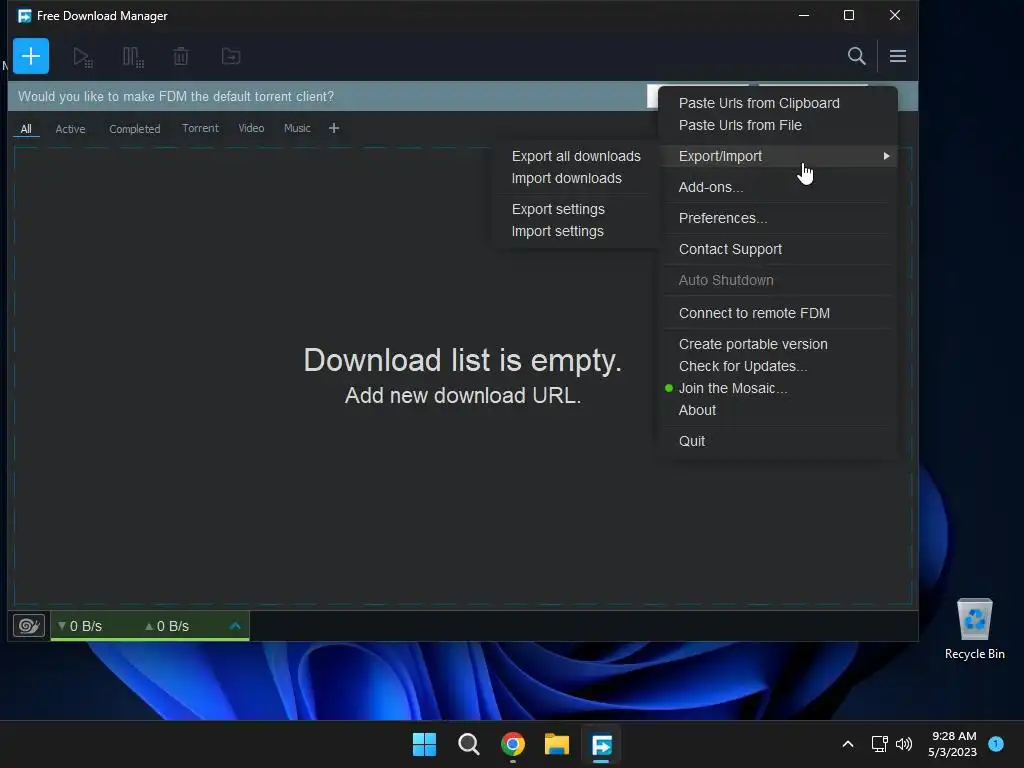This screenshot has height=768, width=1024.
Task: Open Google Chrome from the taskbar
Action: [513, 744]
